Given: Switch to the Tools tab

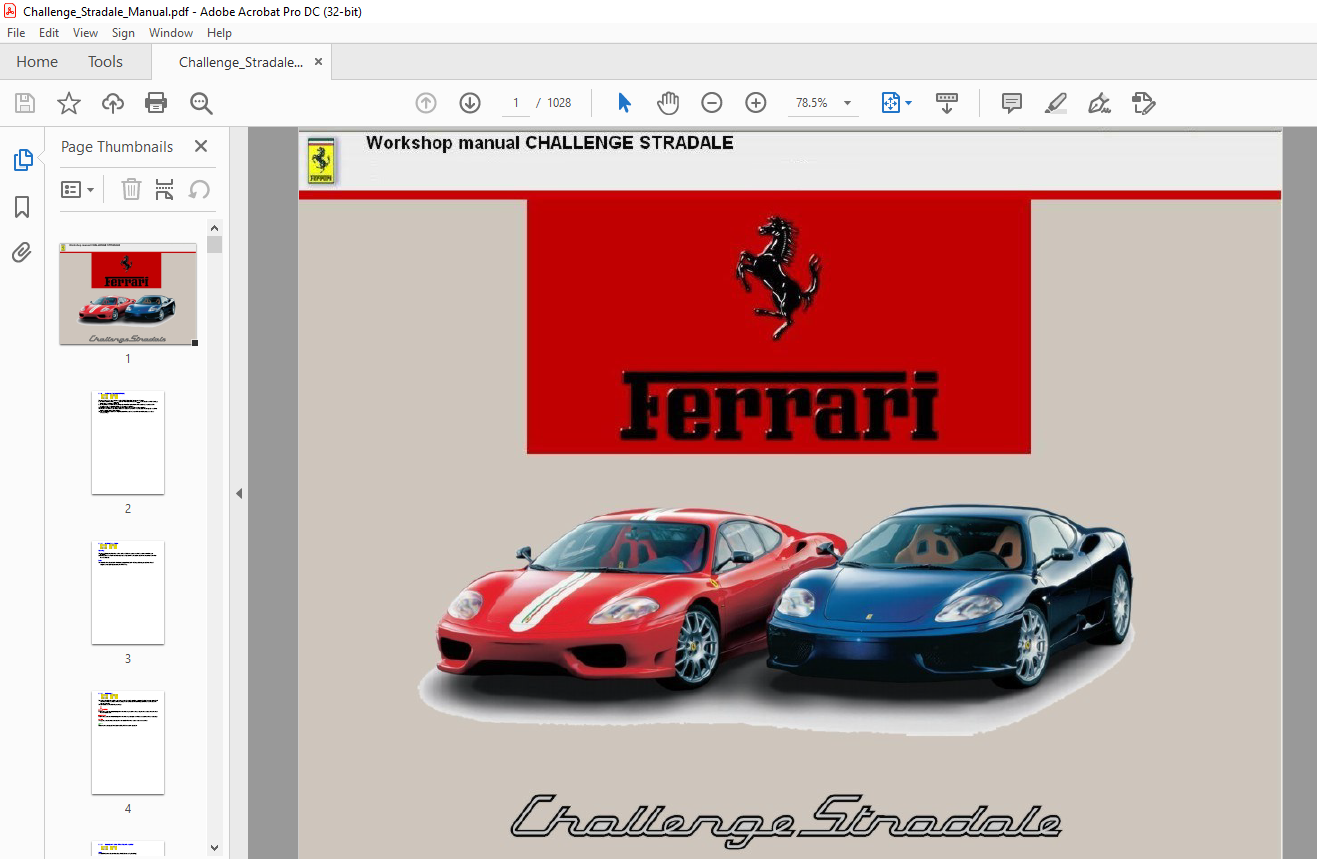Looking at the screenshot, I should click(x=105, y=62).
